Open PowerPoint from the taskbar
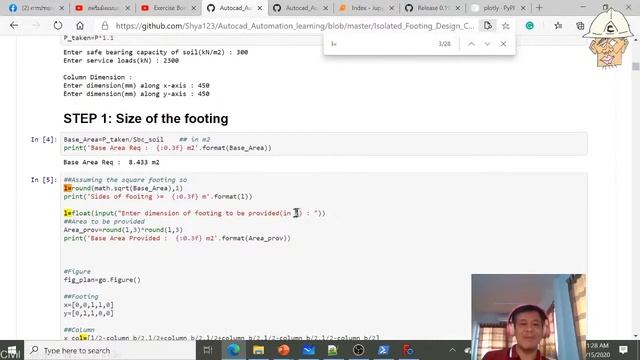 pos(284,350)
